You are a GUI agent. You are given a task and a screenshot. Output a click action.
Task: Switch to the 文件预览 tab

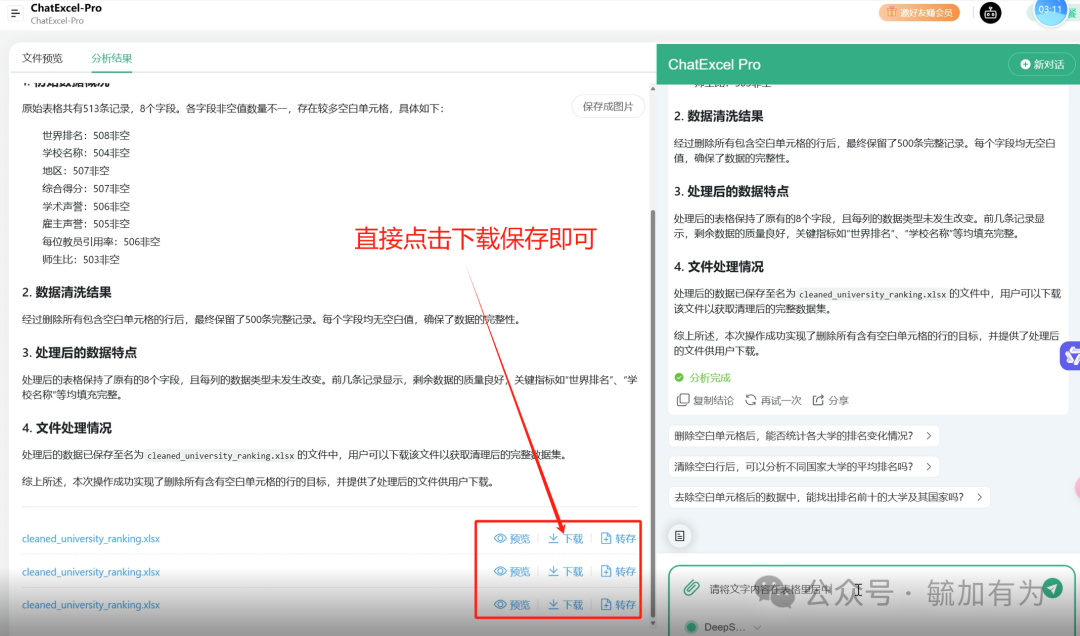(42, 58)
